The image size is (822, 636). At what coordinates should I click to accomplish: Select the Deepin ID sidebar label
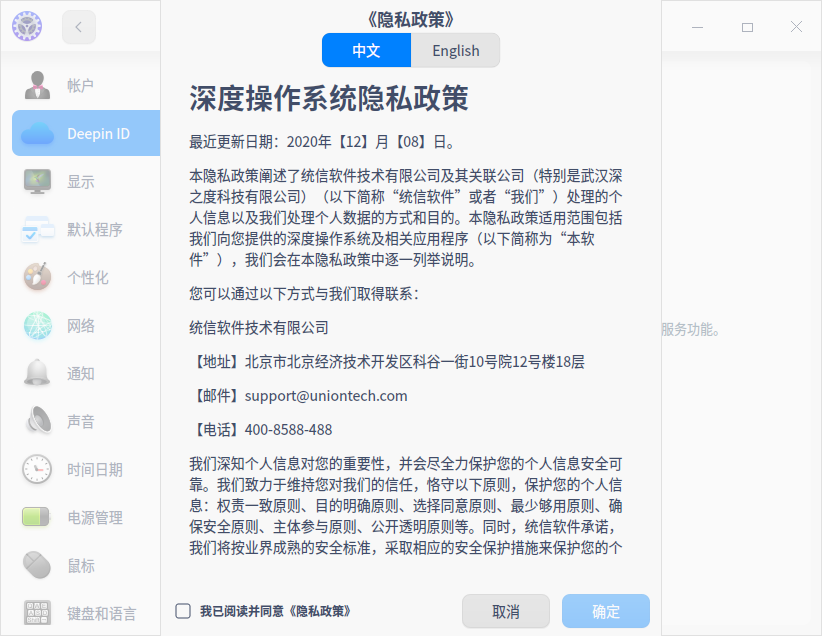click(x=99, y=134)
